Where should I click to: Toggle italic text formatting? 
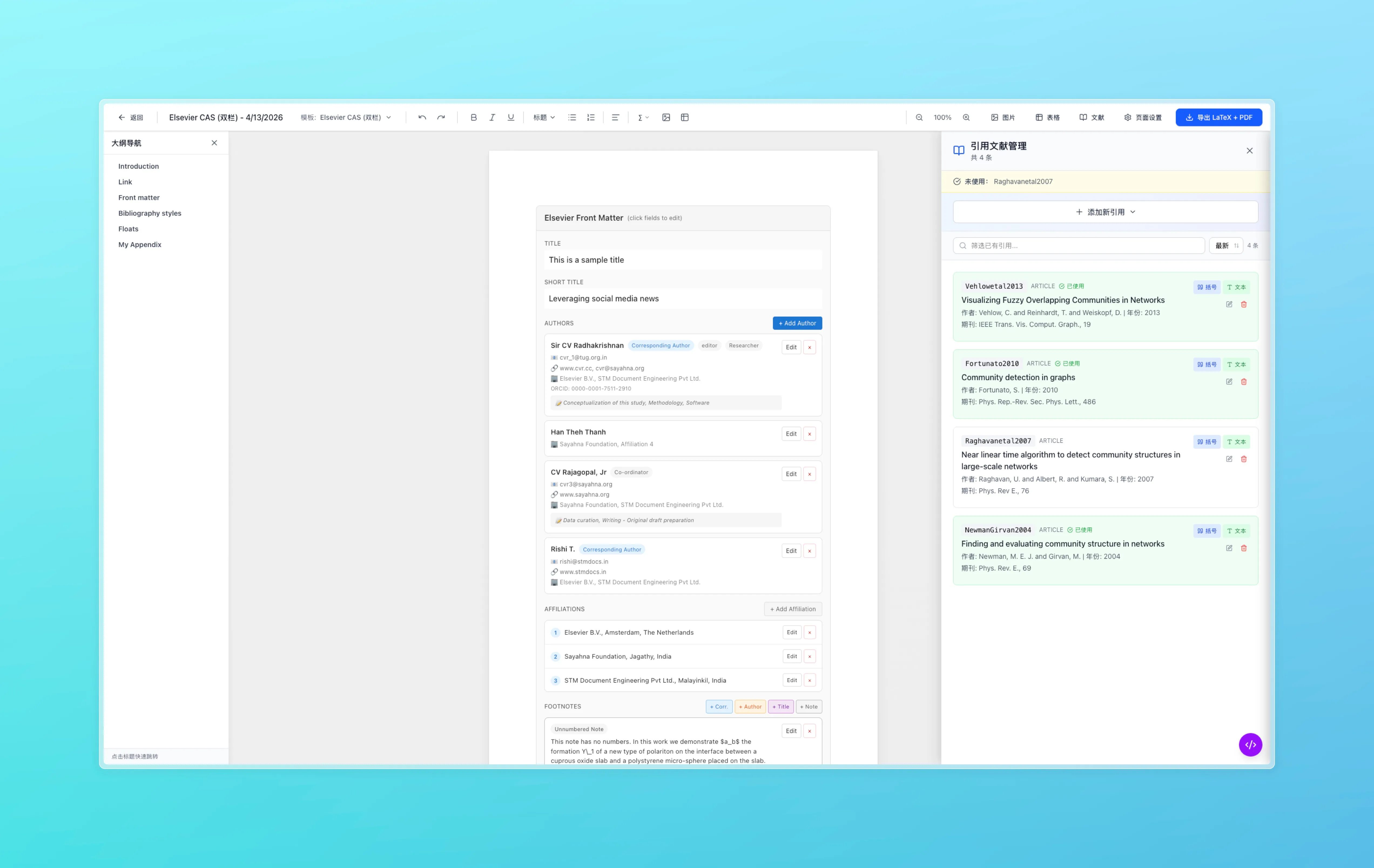(492, 117)
